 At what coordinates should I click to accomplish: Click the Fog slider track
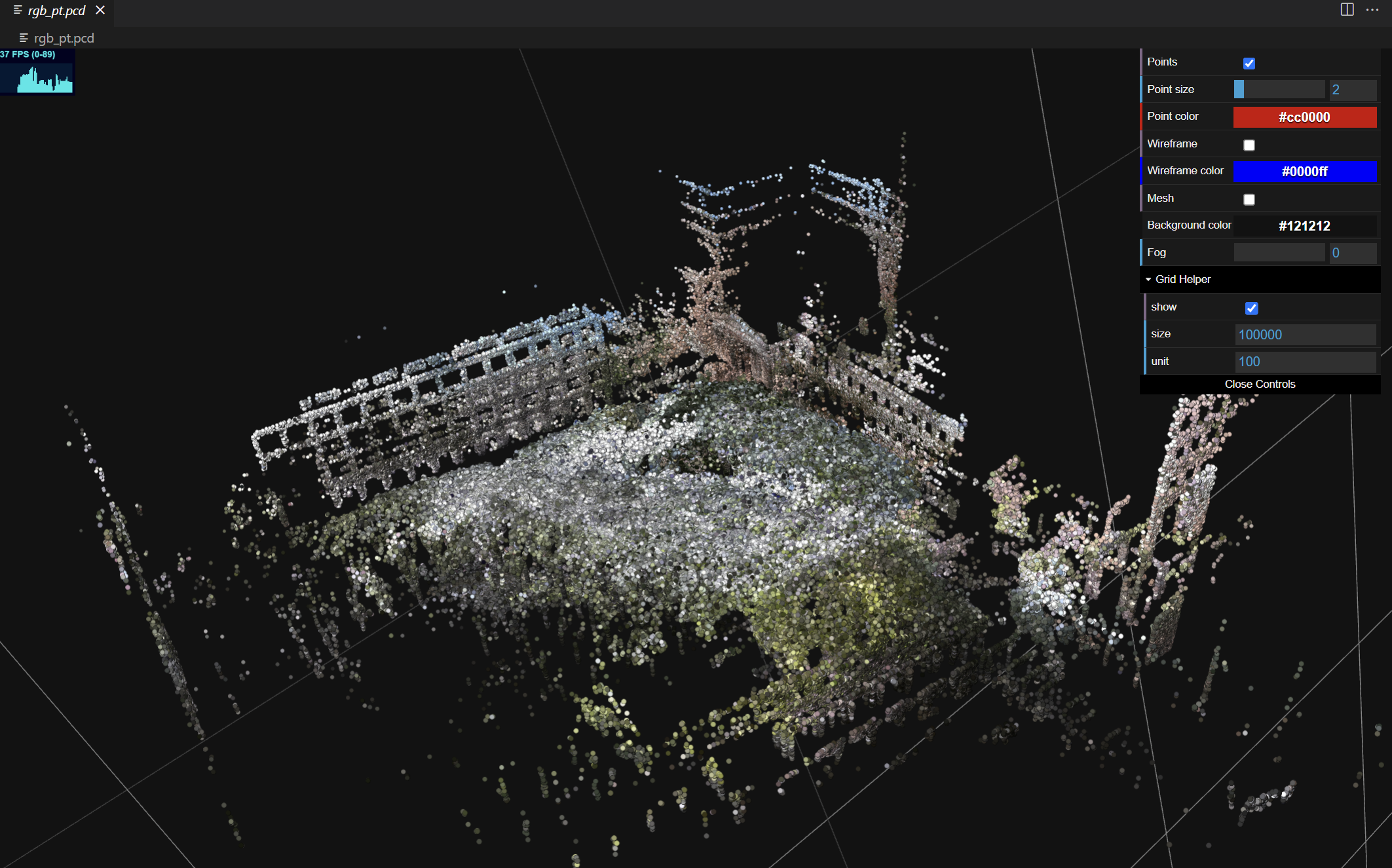1279,253
